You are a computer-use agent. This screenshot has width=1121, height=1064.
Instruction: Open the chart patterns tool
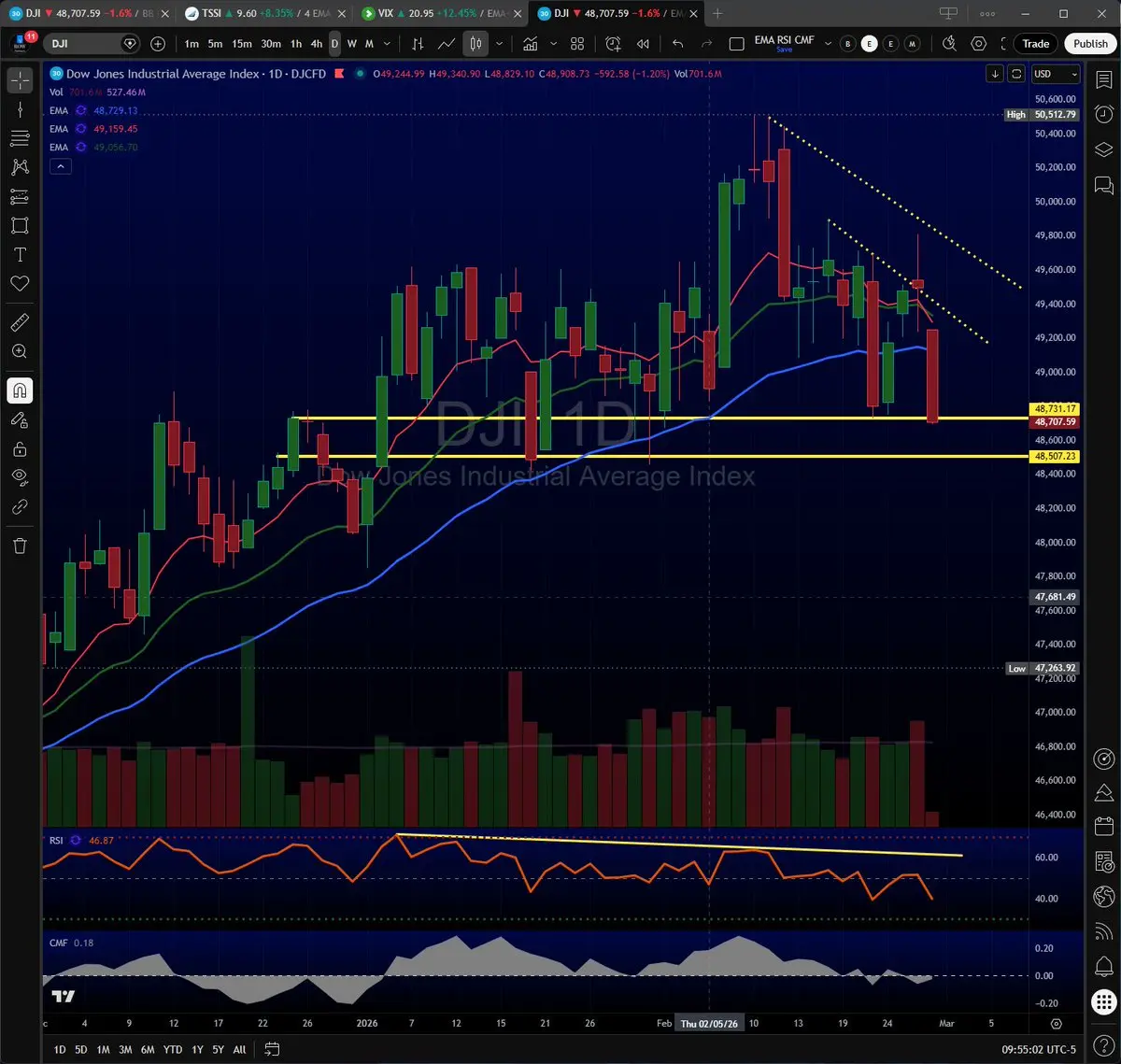point(20,167)
